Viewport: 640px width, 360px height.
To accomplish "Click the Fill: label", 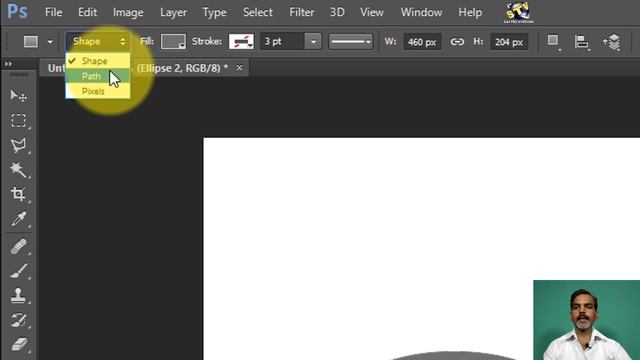I will point(147,41).
